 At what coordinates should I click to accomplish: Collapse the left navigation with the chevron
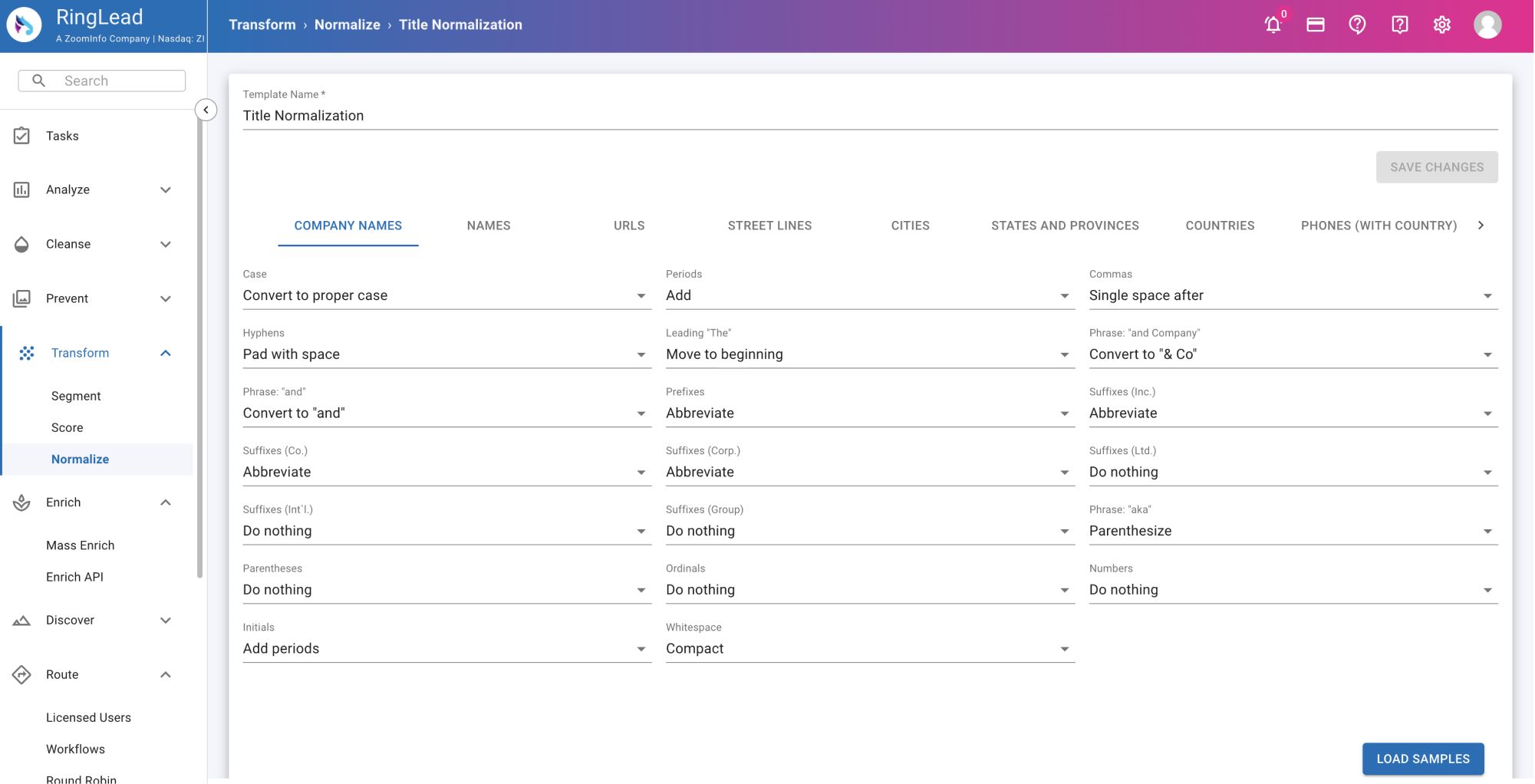pos(206,110)
